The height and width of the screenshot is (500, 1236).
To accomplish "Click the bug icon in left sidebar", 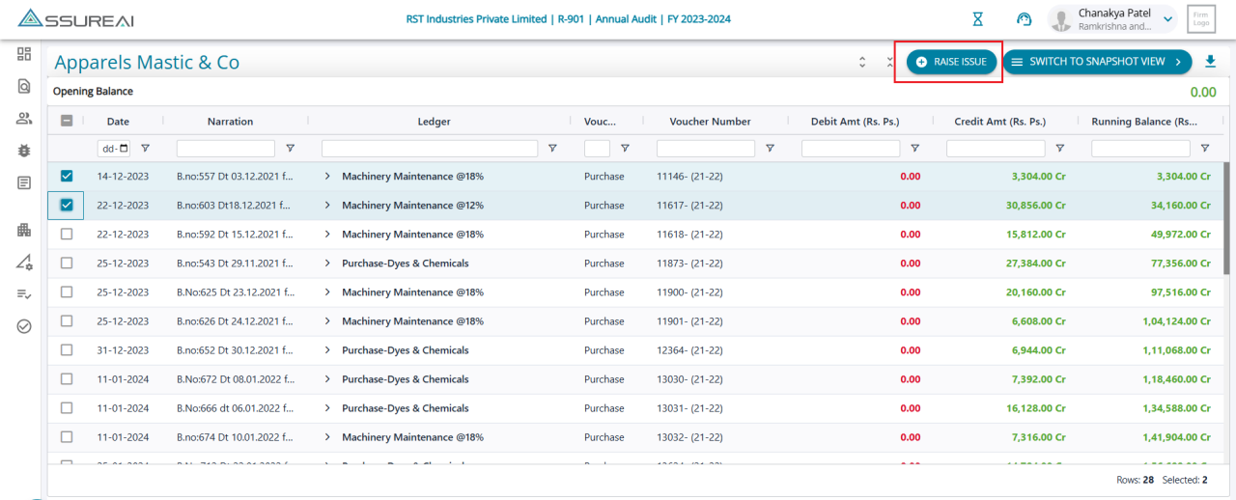I will click(24, 150).
